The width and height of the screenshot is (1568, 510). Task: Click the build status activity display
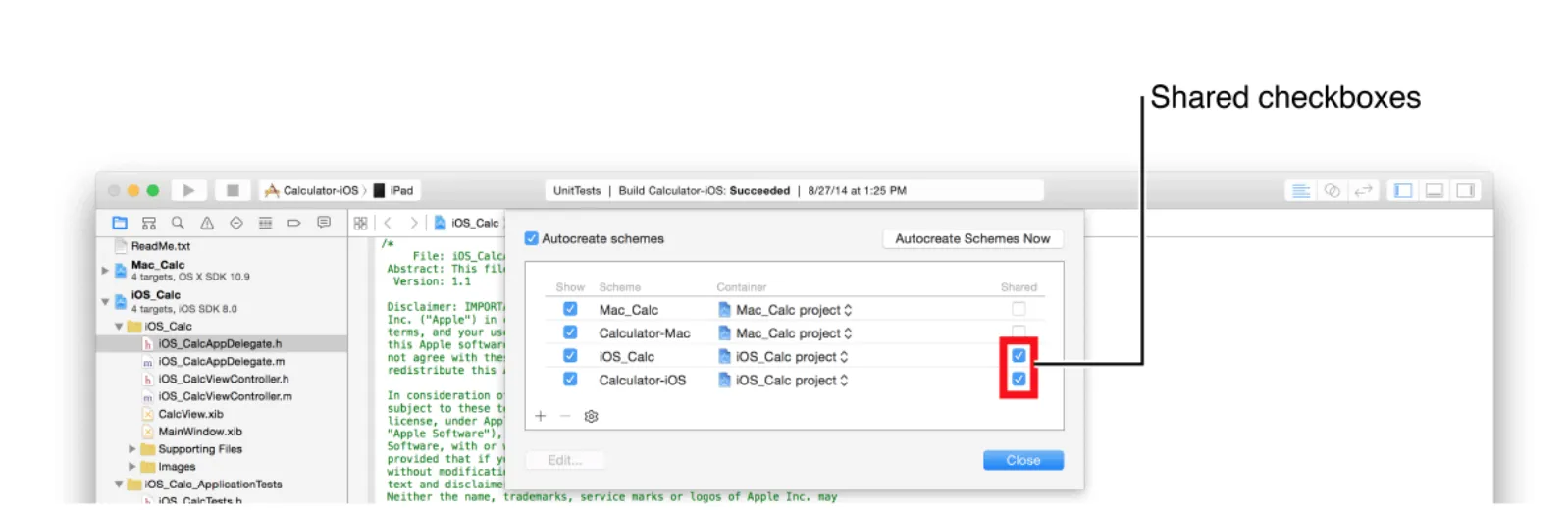point(795,190)
